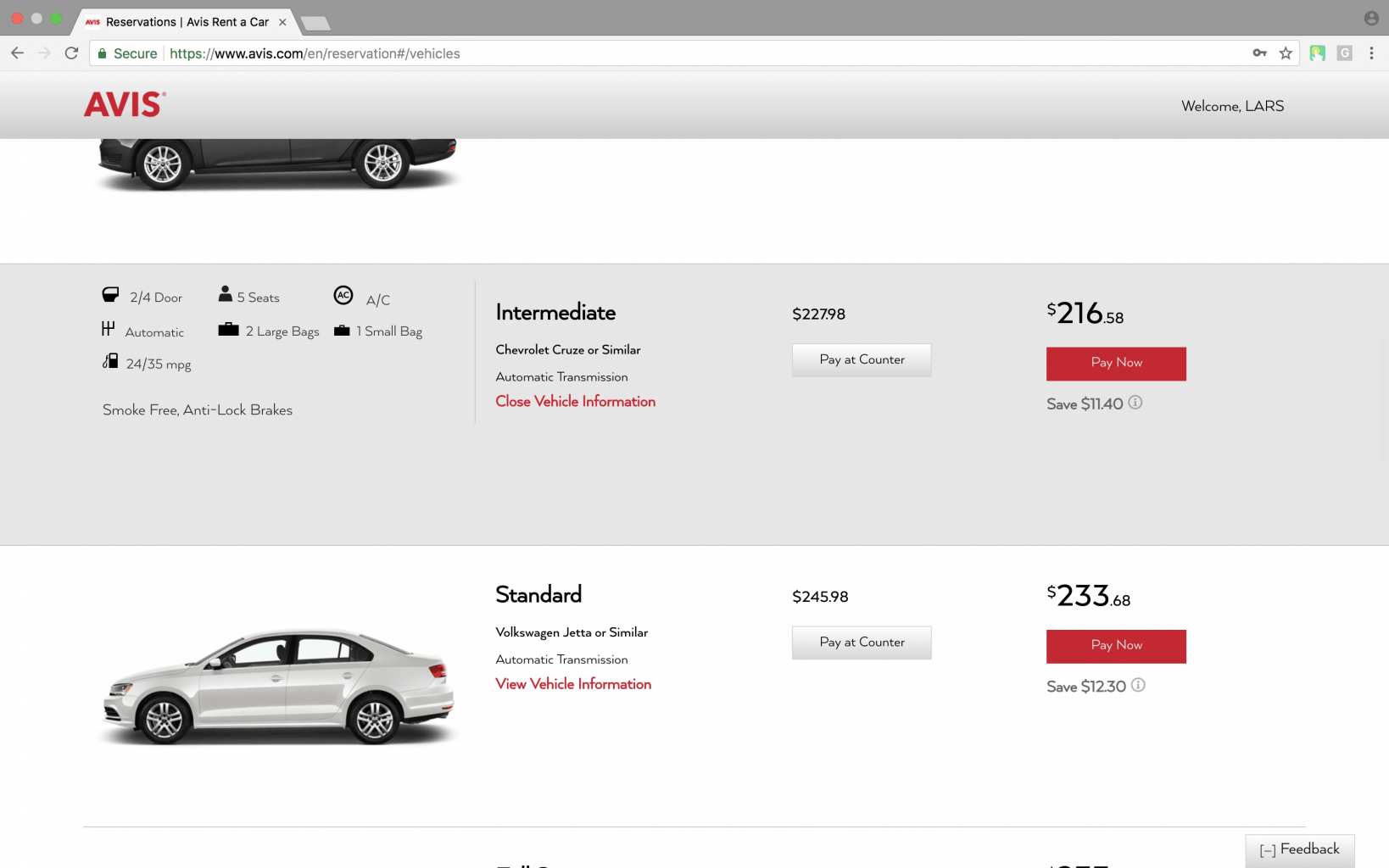The image size is (1389, 868).
Task: Toggle the green pointer extension icon
Action: coord(1318,53)
